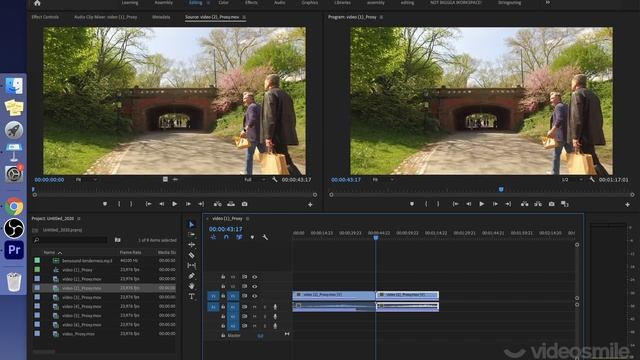Switch to the Effects workspace

[x=251, y=2]
